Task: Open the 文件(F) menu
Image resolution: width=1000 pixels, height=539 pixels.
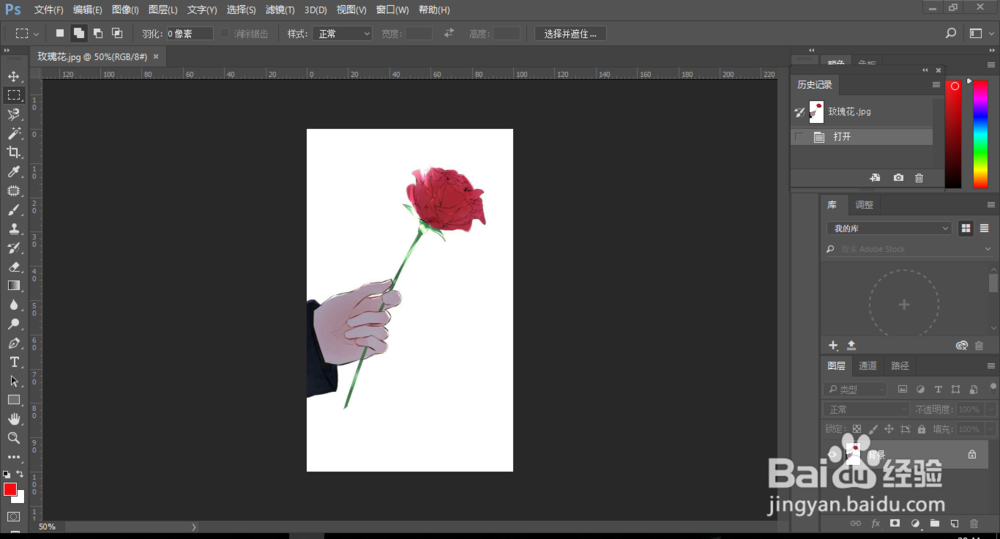Action: tap(48, 10)
